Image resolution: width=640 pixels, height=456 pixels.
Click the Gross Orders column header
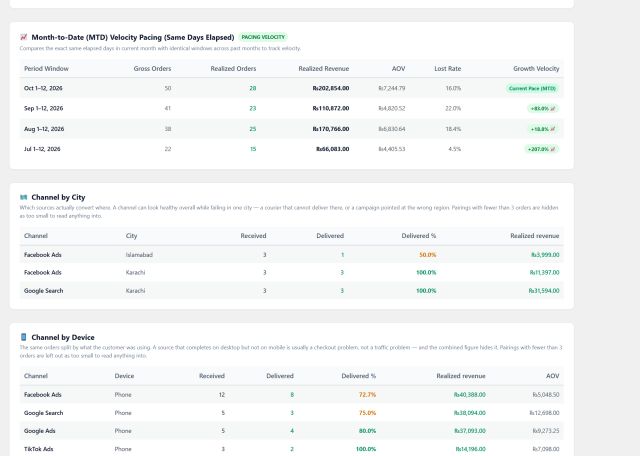(x=152, y=69)
